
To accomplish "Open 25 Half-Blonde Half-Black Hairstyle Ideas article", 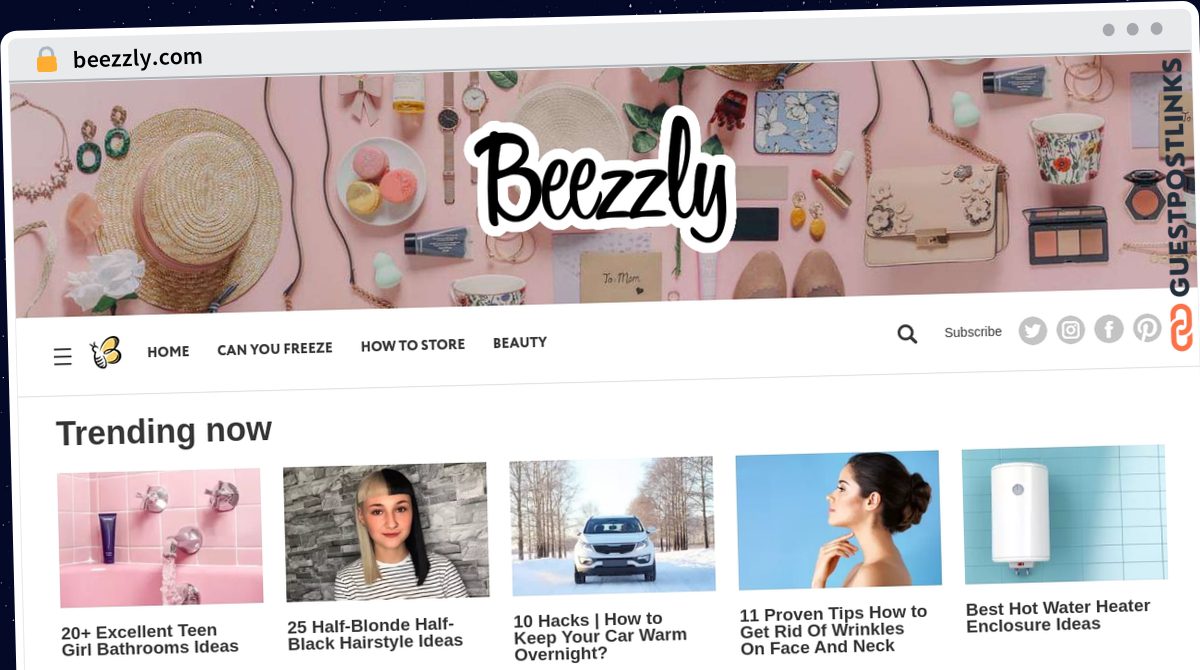I will pos(375,633).
